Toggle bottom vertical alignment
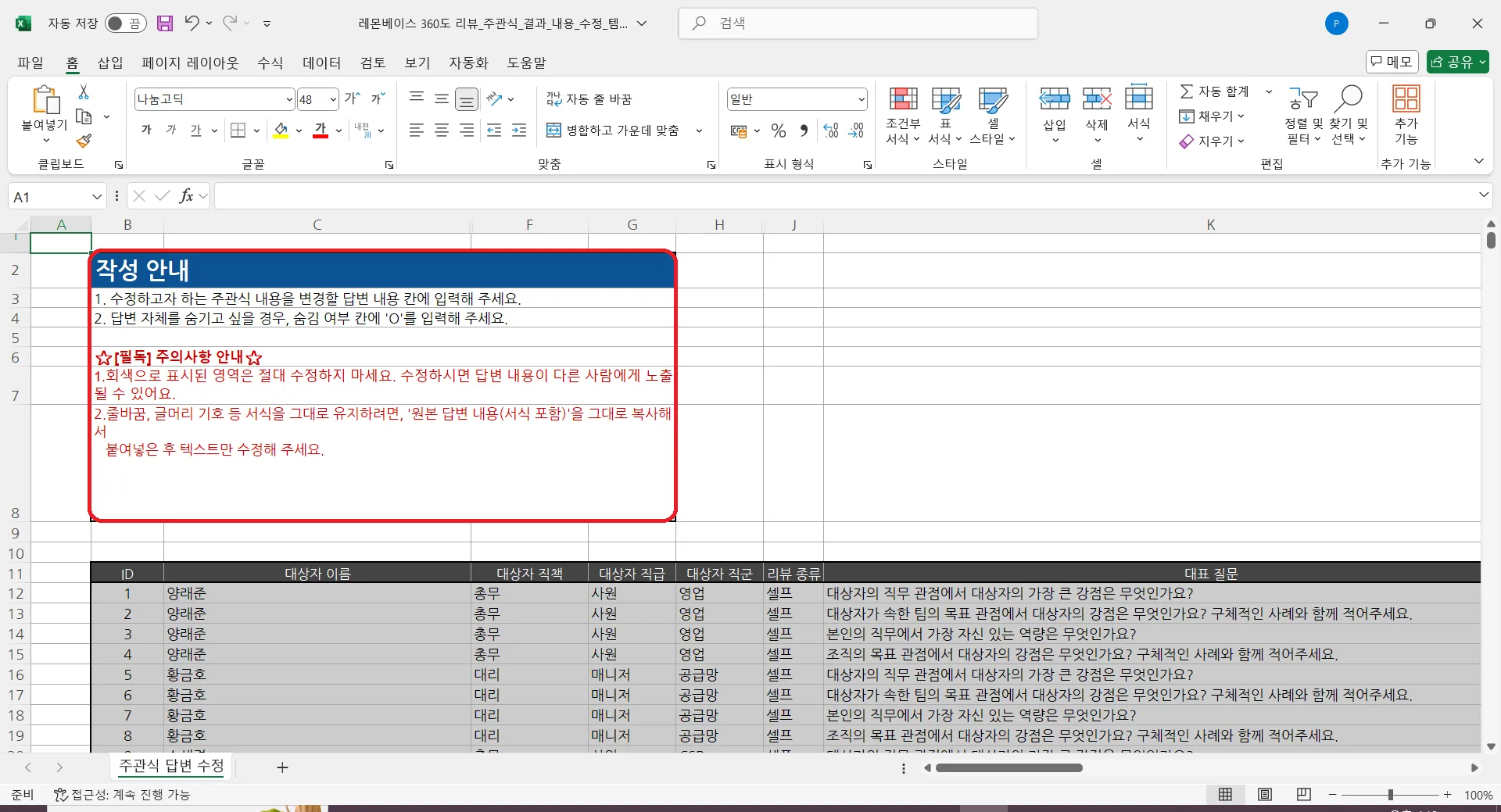Screen dimensions: 1501x812 (x=467, y=99)
